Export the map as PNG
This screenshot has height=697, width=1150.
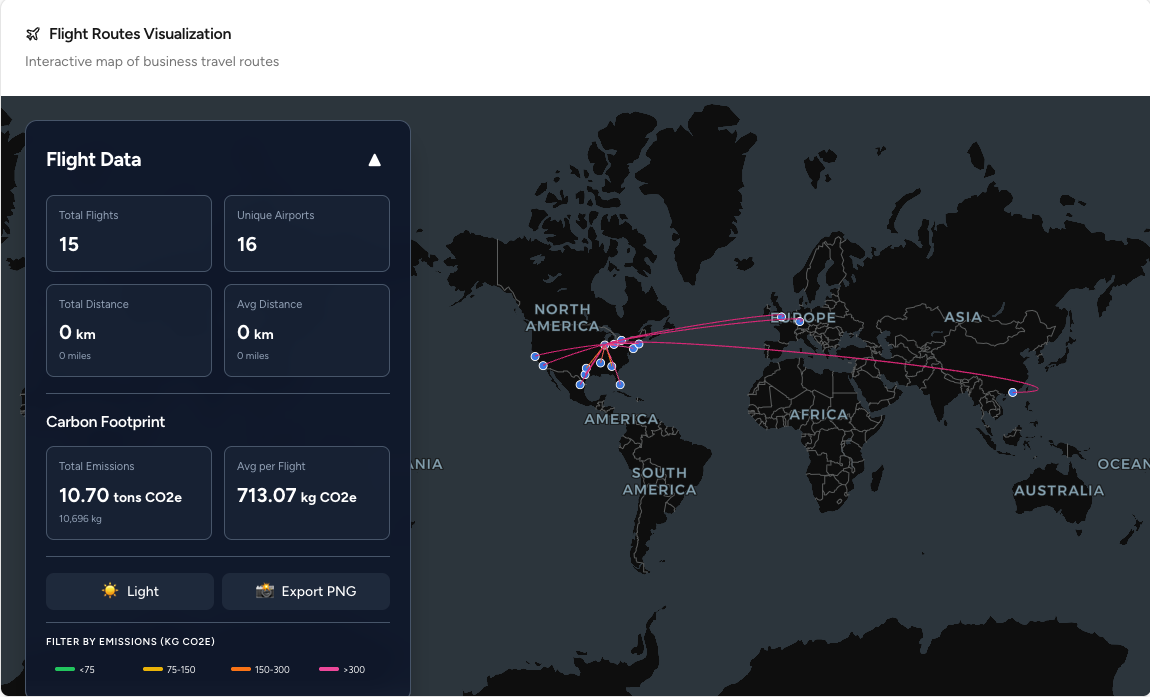coord(306,591)
